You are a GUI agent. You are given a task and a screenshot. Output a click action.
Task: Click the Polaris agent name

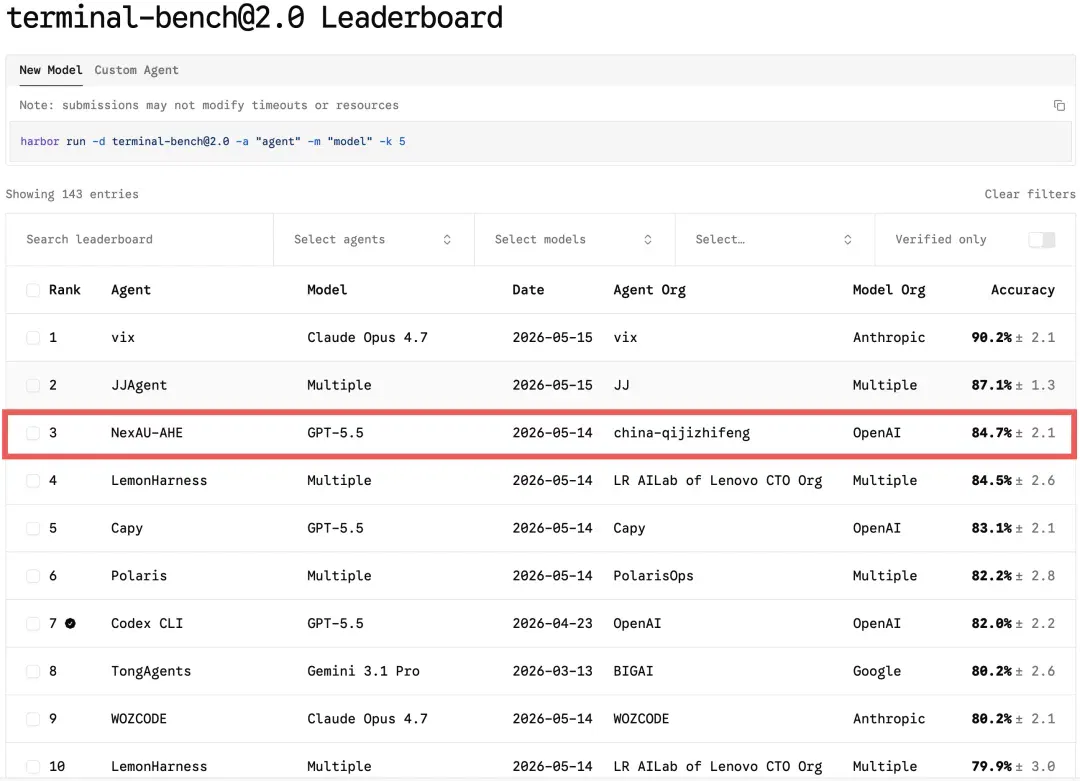point(138,576)
